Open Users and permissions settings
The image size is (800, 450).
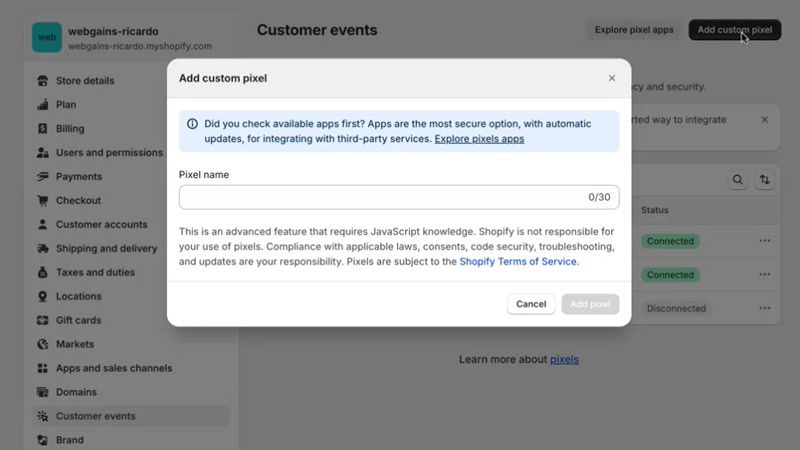(x=108, y=153)
